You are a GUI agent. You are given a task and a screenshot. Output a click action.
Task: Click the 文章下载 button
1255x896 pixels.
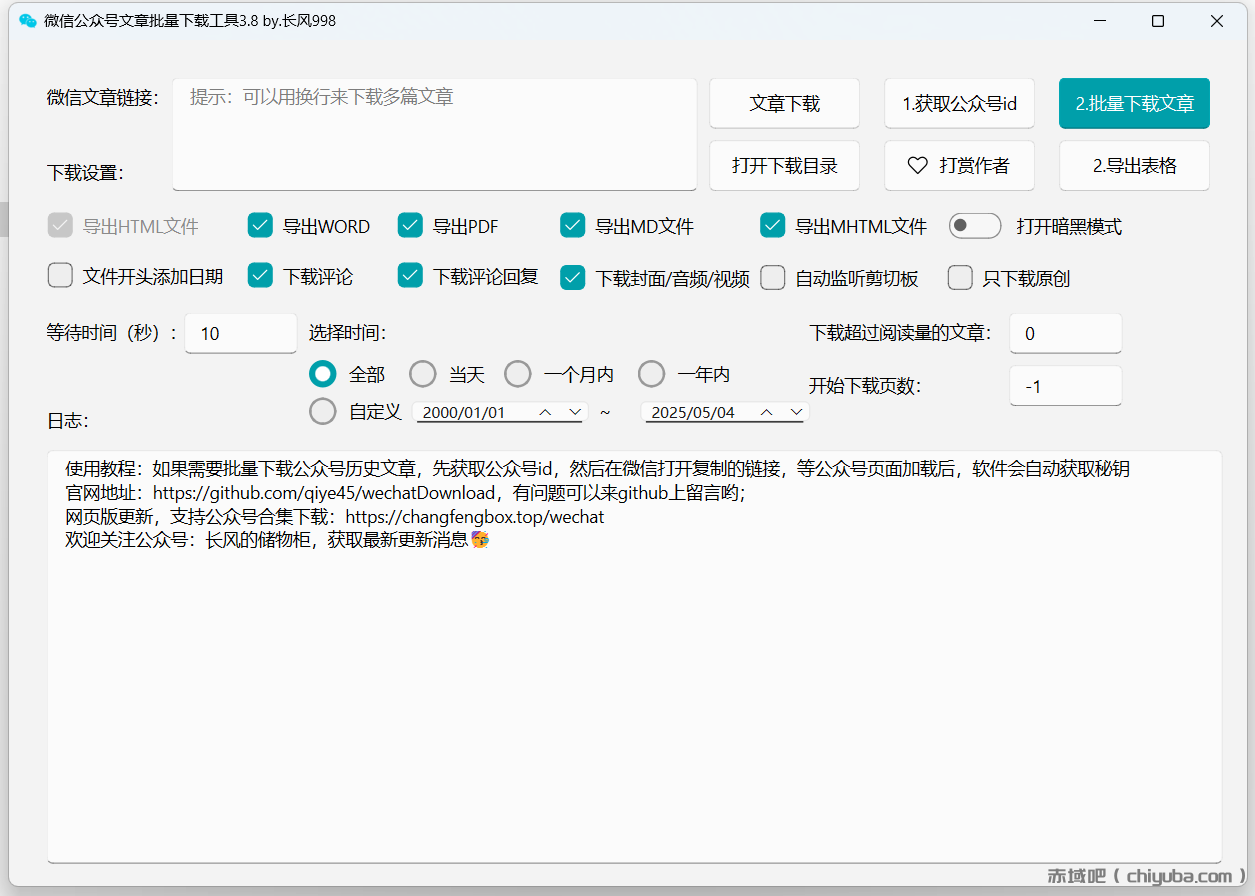(x=785, y=104)
